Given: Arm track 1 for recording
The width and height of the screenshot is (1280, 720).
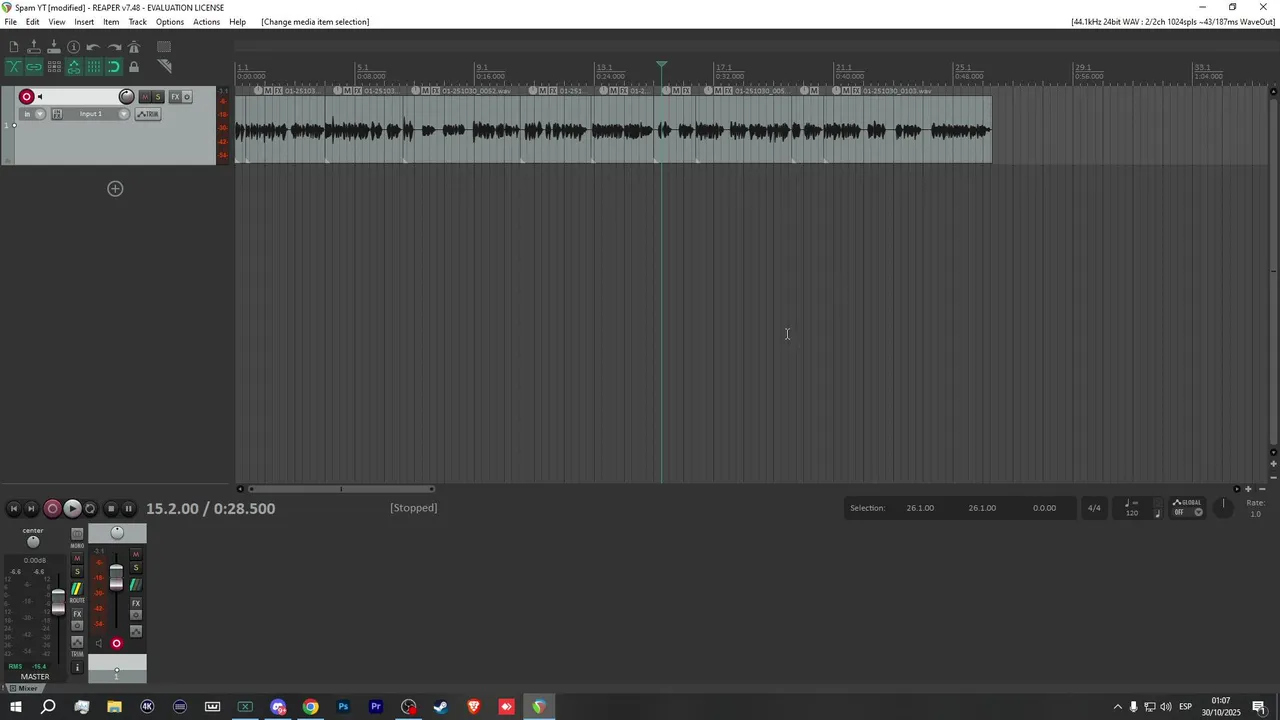Looking at the screenshot, I should (x=27, y=97).
